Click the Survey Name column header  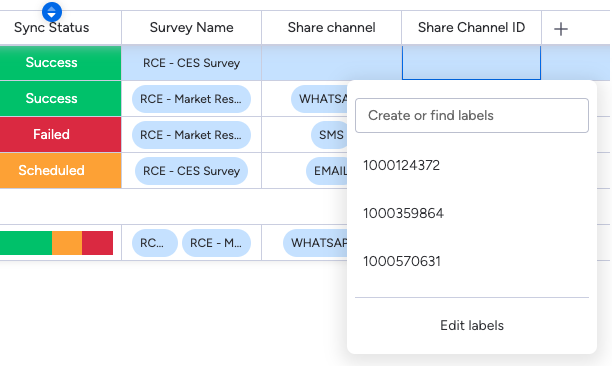click(x=191, y=28)
